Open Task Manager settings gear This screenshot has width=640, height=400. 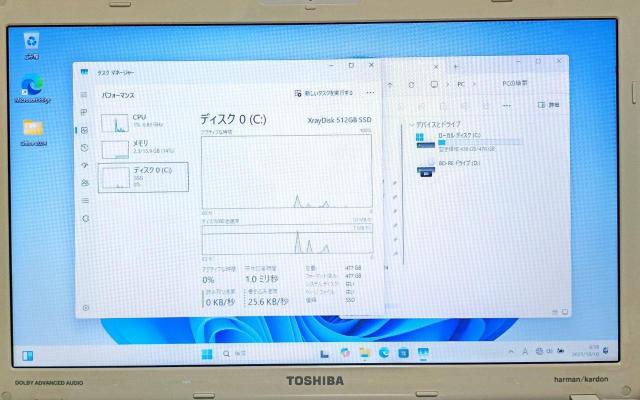click(x=86, y=308)
